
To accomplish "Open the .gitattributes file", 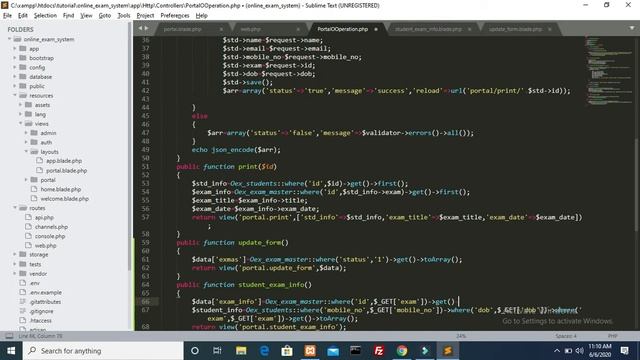I will (45, 302).
